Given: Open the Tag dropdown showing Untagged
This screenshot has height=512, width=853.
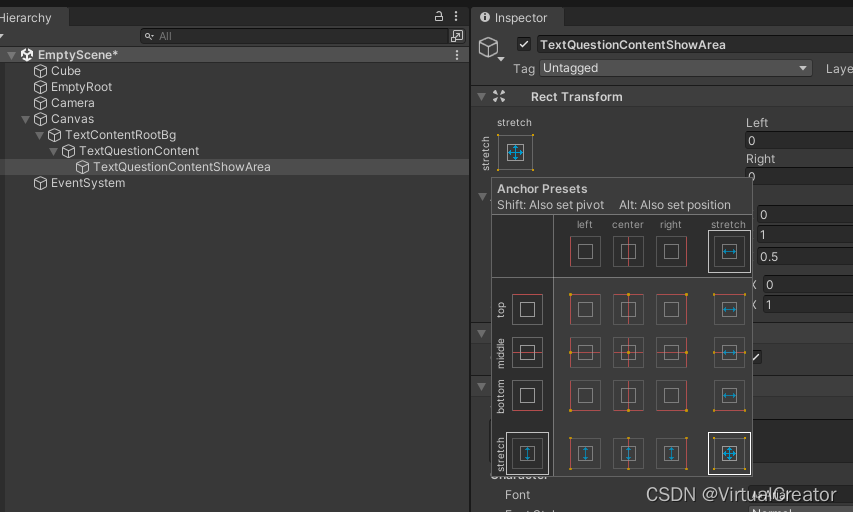Looking at the screenshot, I should pyautogui.click(x=676, y=68).
